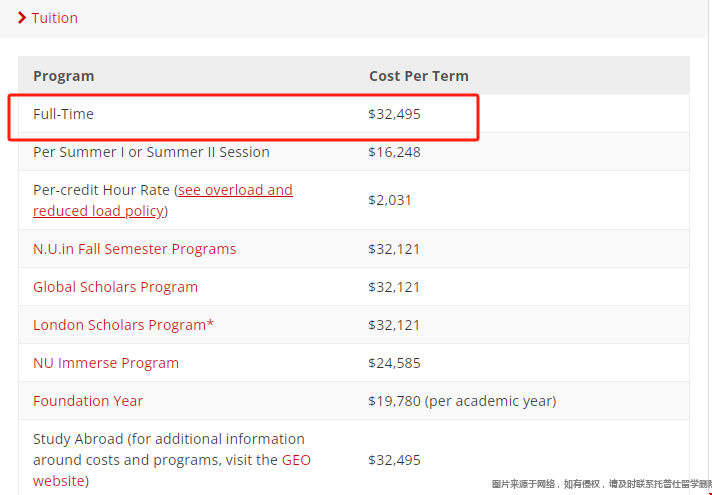Open the overload and reduced load policy link
The width and height of the screenshot is (712, 495).
click(x=235, y=190)
